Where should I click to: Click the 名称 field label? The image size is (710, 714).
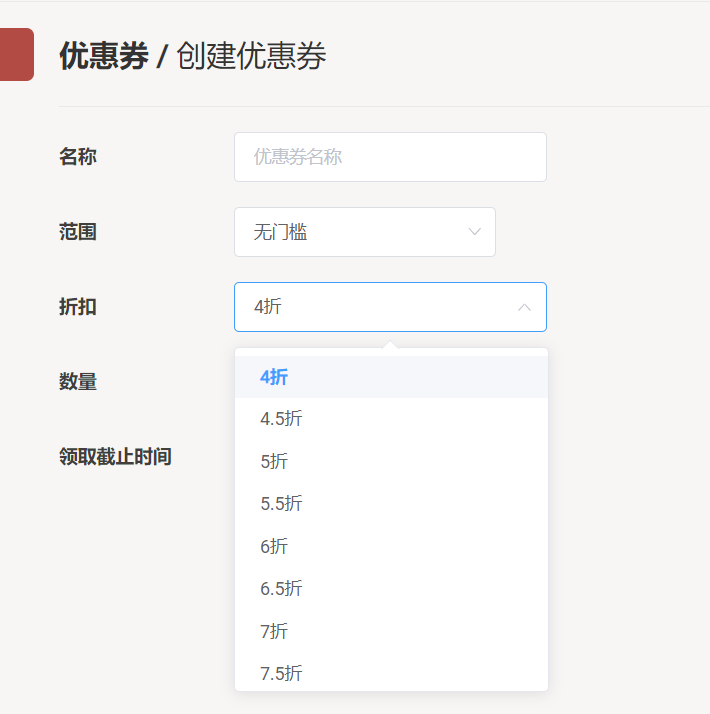point(78,157)
